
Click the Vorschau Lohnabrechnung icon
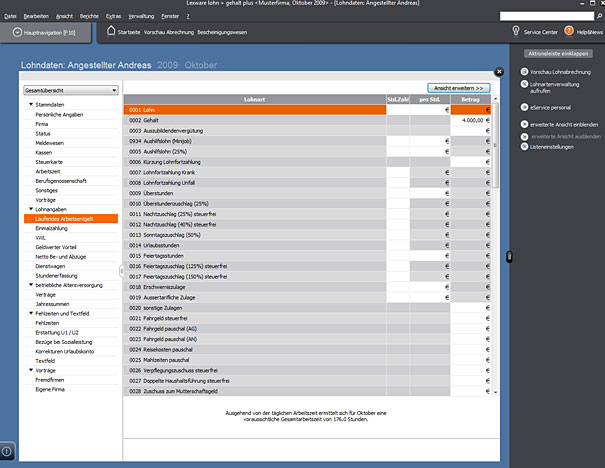524,73
